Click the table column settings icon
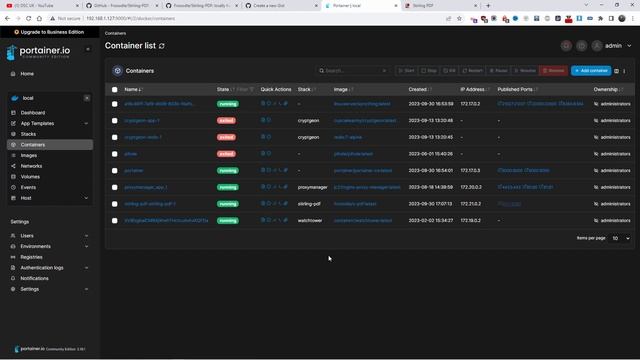Viewport: 640px width, 360px height. click(616, 71)
